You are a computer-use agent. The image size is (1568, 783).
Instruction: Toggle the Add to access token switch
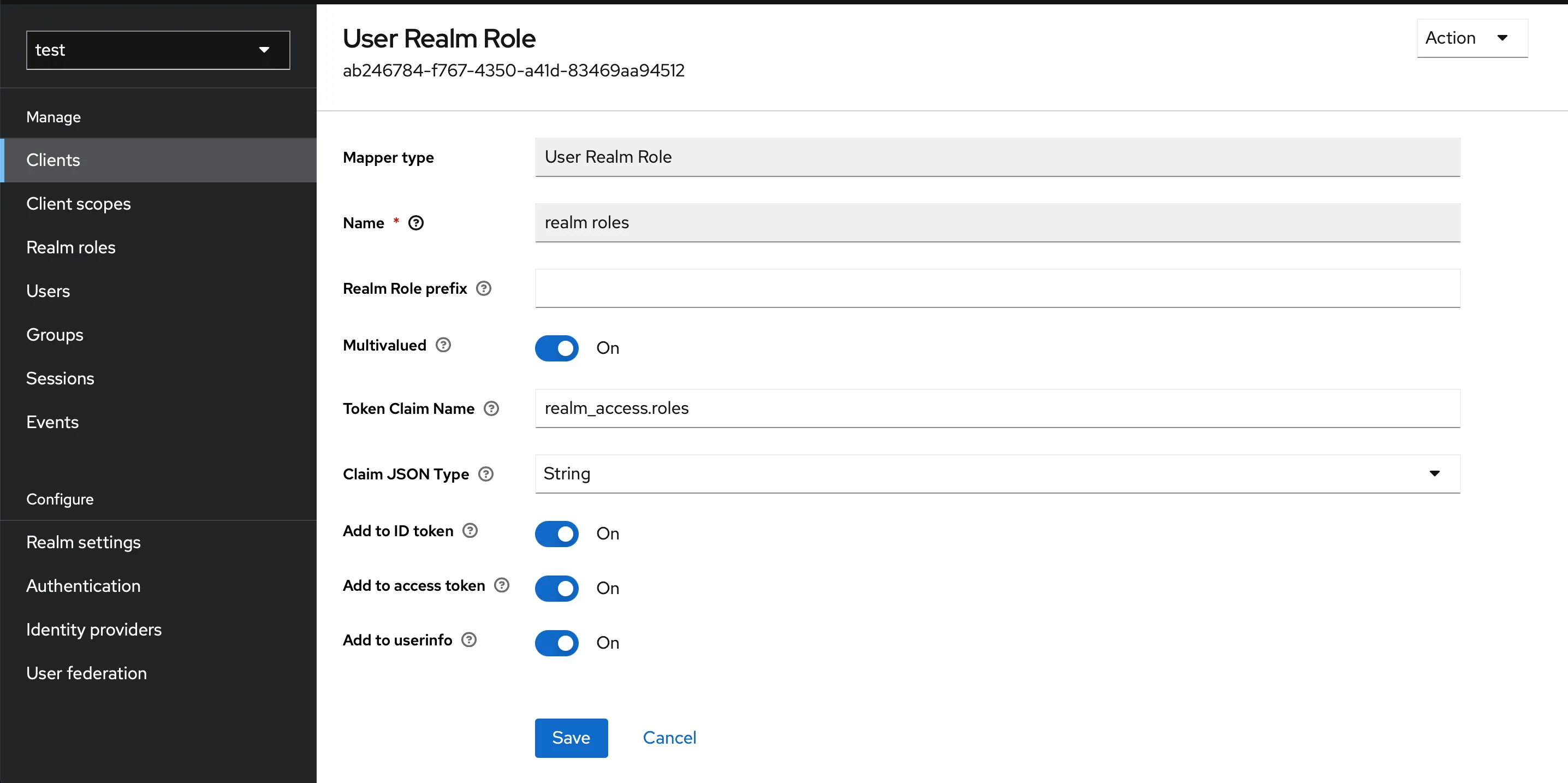tap(556, 588)
